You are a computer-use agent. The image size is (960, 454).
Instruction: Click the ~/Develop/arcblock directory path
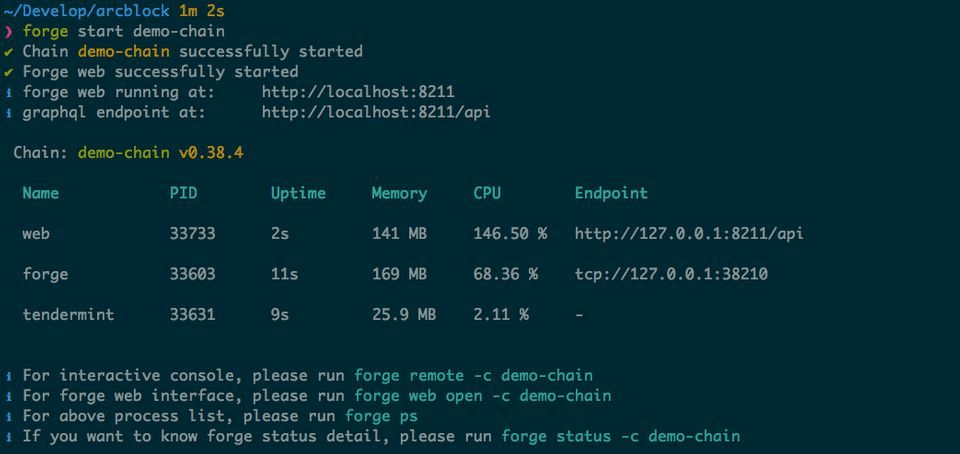(x=86, y=11)
